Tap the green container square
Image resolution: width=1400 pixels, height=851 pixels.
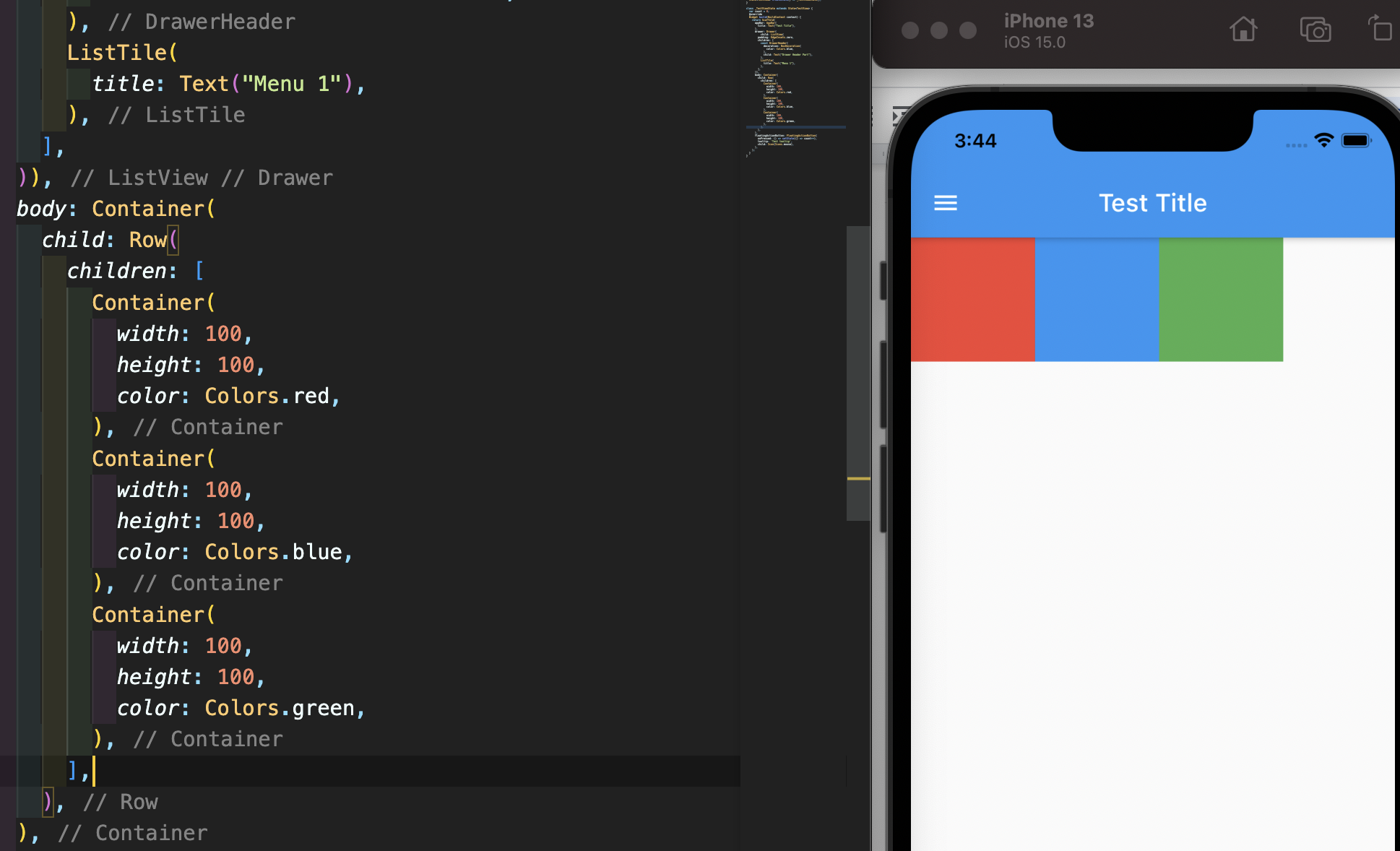[1221, 299]
